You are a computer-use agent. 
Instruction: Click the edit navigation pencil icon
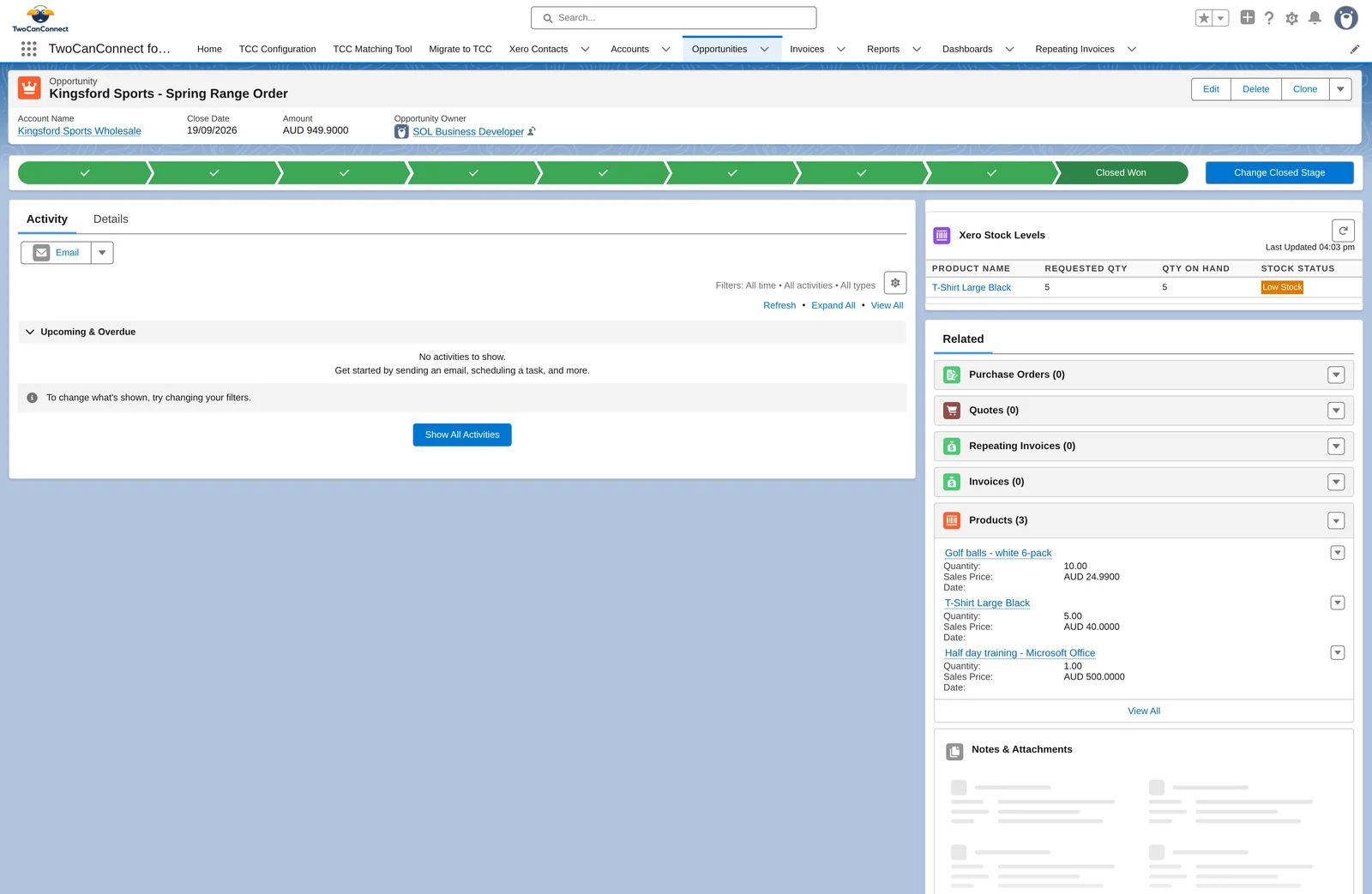[1355, 49]
